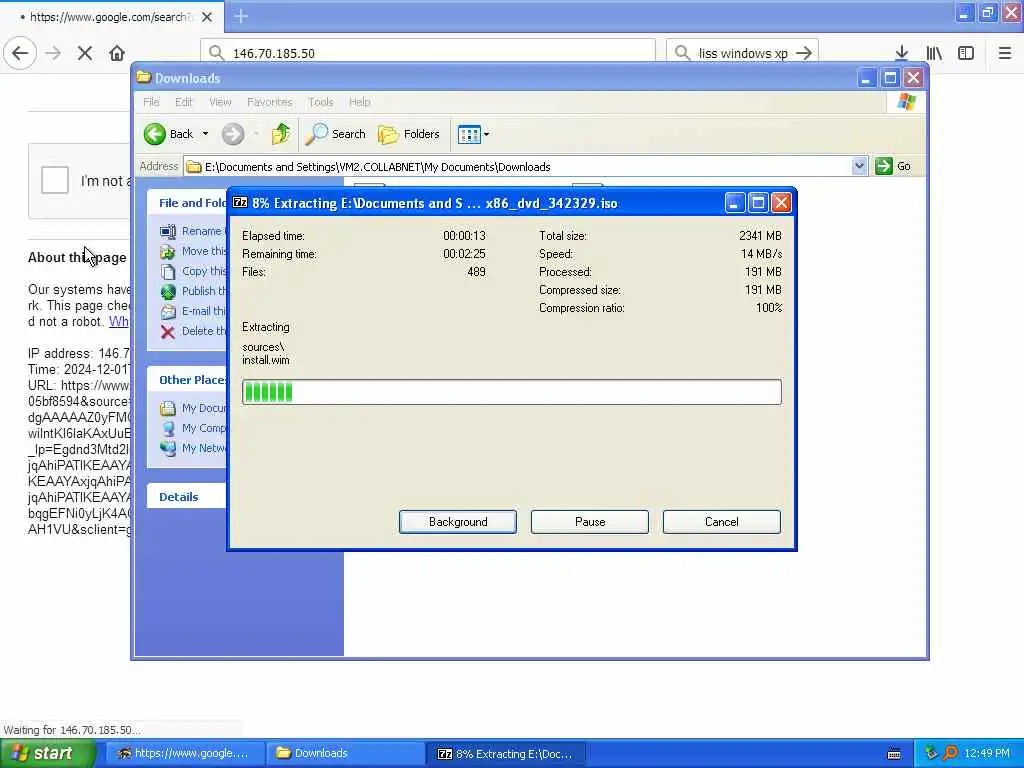Toggle Firefox sidebar icon
Image resolution: width=1024 pixels, height=768 pixels.
[966, 53]
